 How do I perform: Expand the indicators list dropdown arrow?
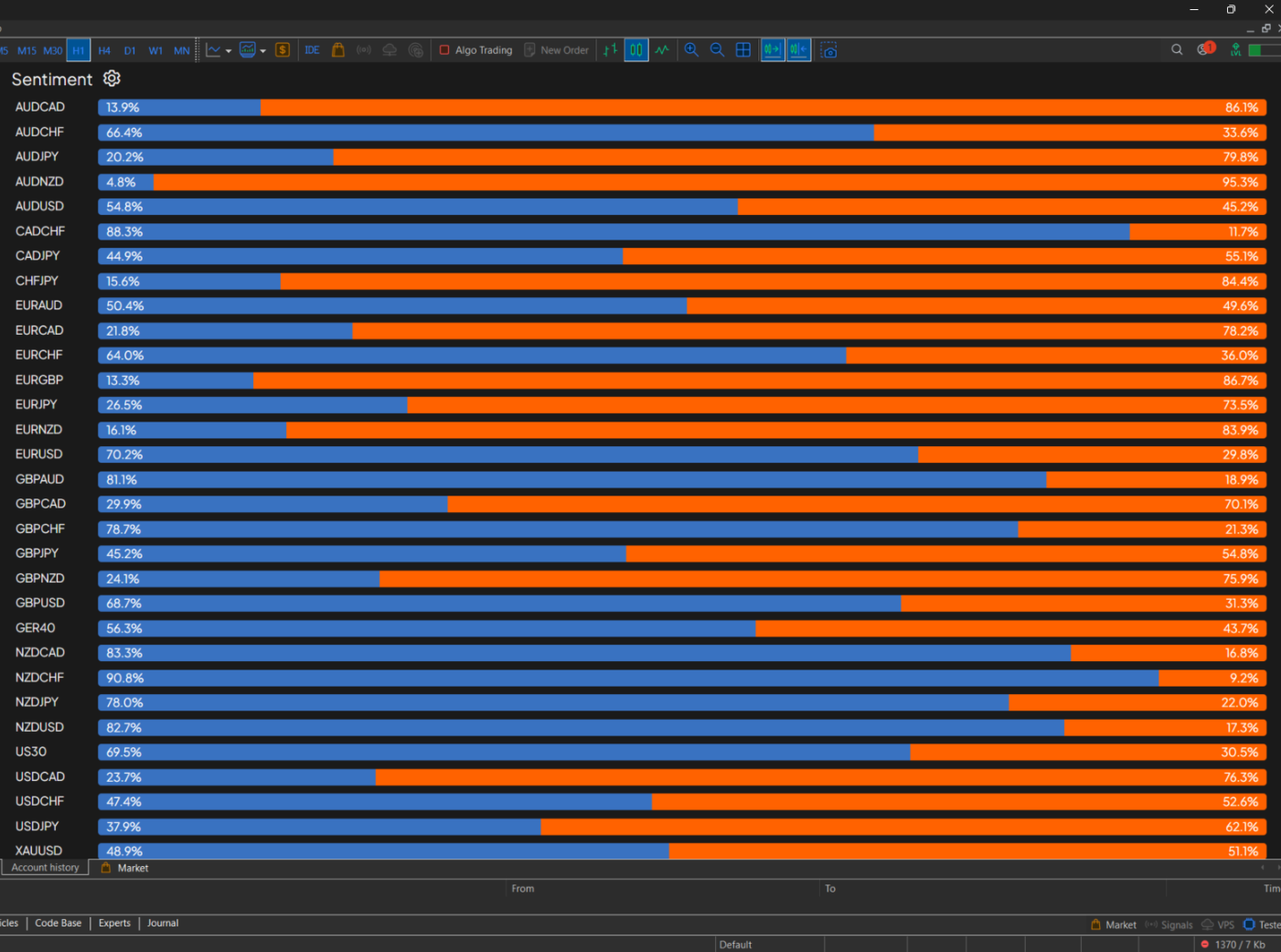[263, 51]
